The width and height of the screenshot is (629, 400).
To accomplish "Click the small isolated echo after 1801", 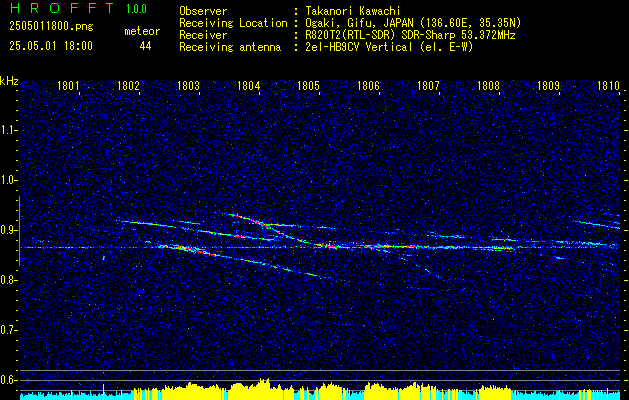I will click(x=103, y=258).
